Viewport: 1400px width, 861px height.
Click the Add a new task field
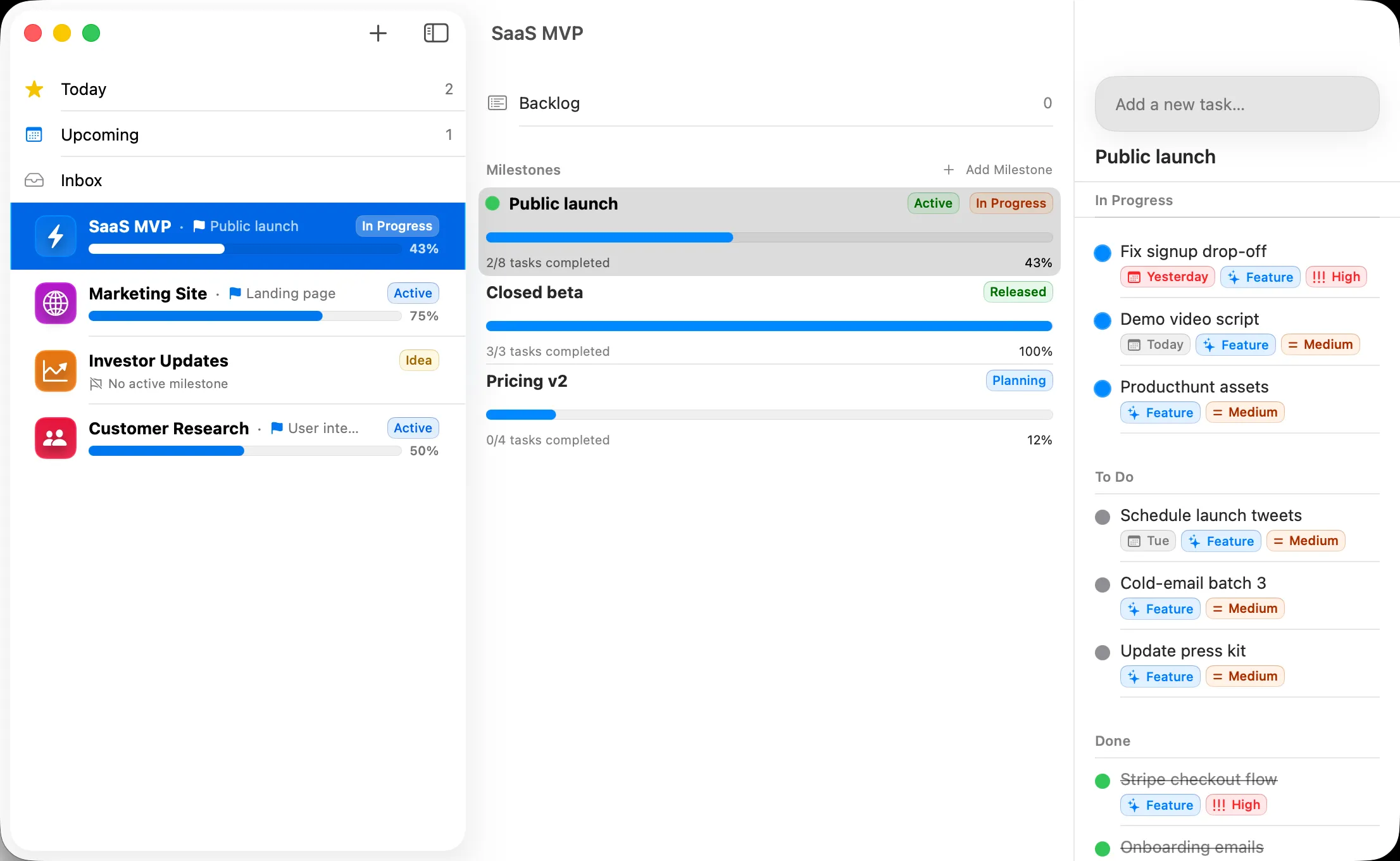(x=1237, y=104)
